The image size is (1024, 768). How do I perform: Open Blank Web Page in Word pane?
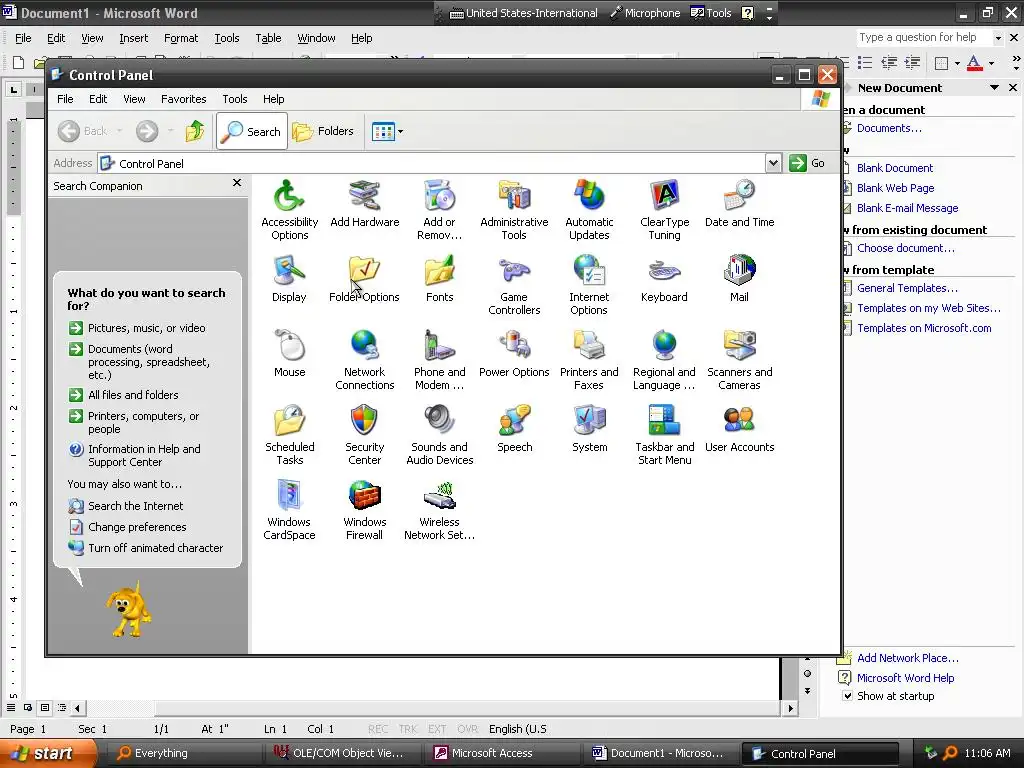[895, 188]
